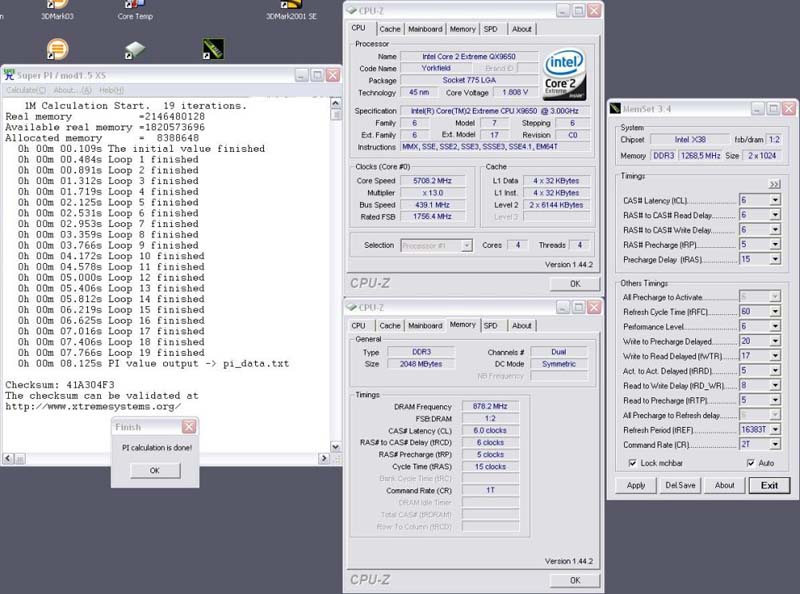Minimize the MemSet 3.4 window
Screen dimensions: 800x594
pyautogui.click(x=757, y=108)
